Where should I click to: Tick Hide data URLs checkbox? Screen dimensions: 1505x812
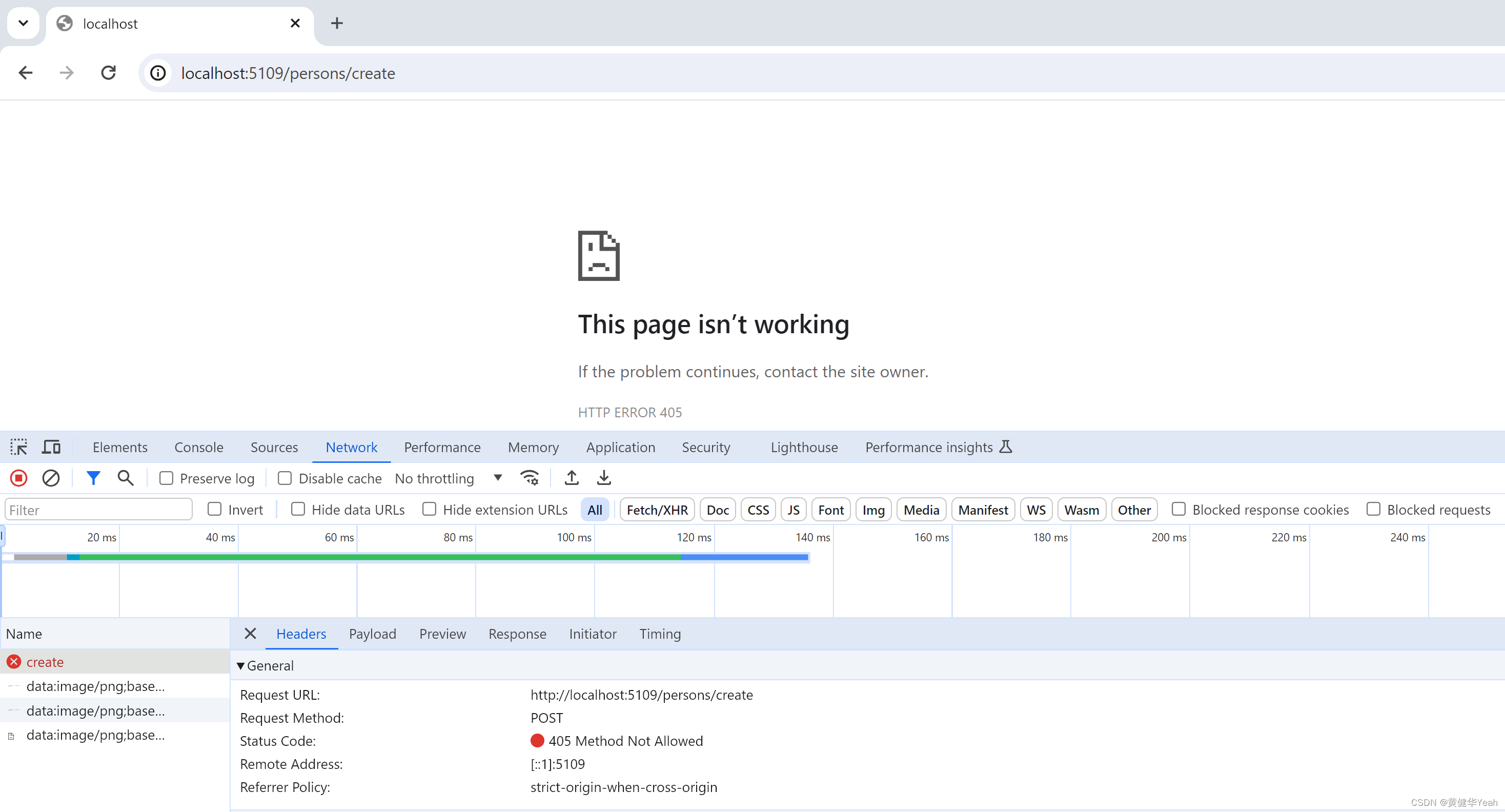(298, 510)
